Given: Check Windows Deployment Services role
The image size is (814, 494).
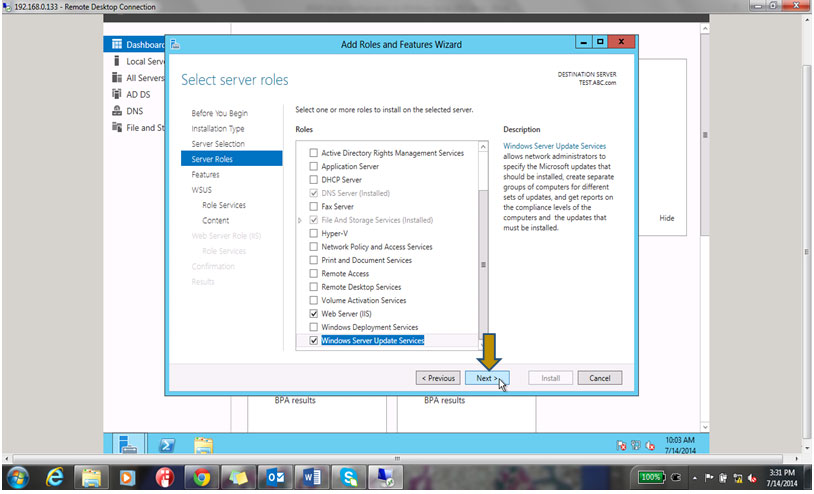Looking at the screenshot, I should coord(314,327).
